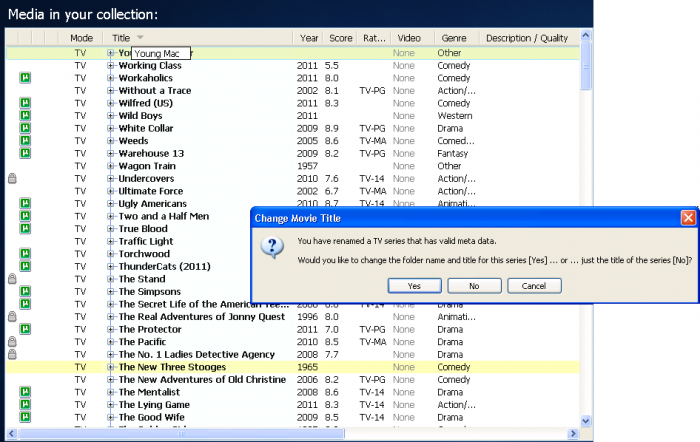Click the green icon beside Wild Boys
700x442 pixels.
coord(25,115)
